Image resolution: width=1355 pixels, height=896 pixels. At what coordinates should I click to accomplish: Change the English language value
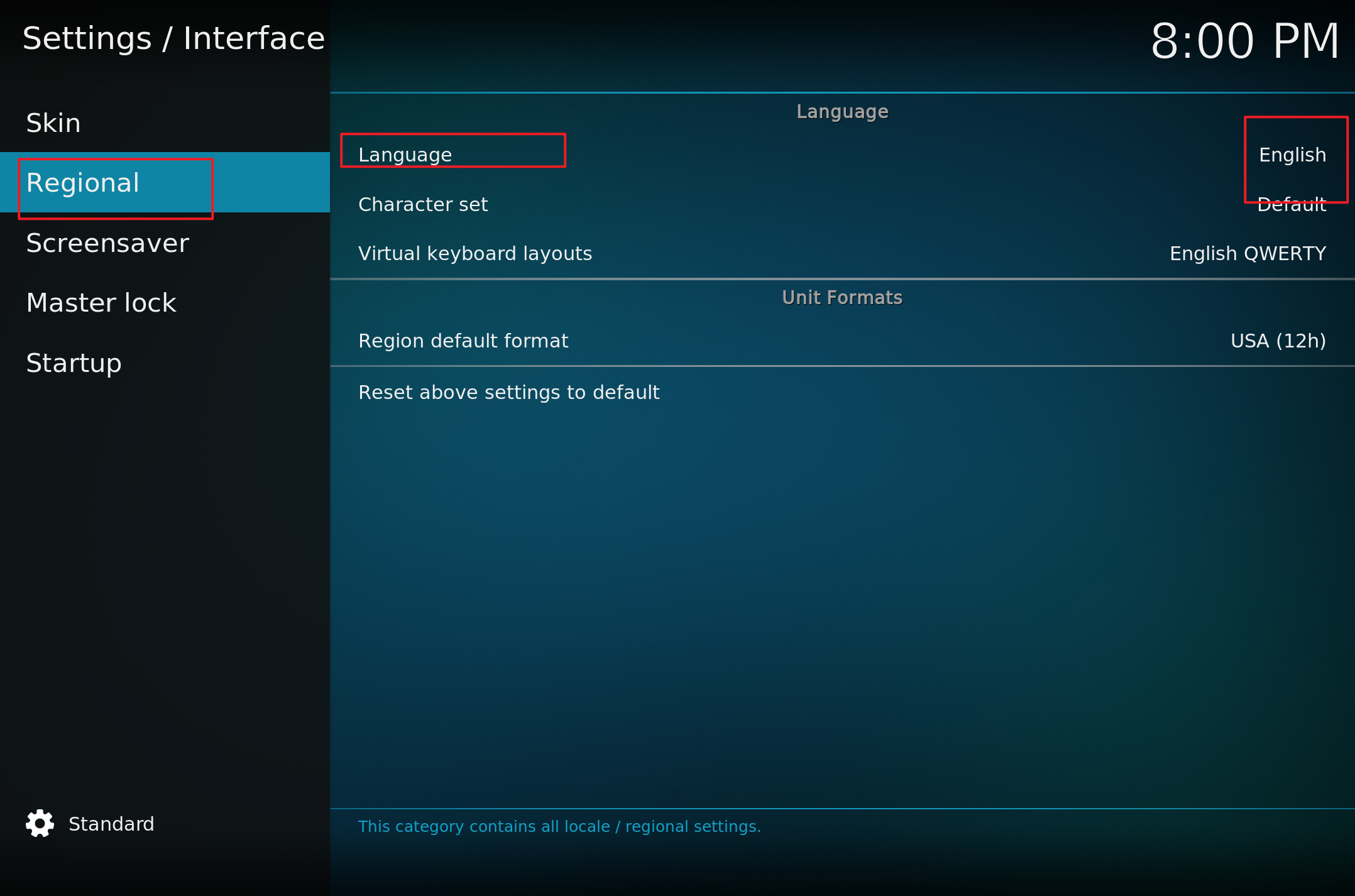click(x=1292, y=155)
